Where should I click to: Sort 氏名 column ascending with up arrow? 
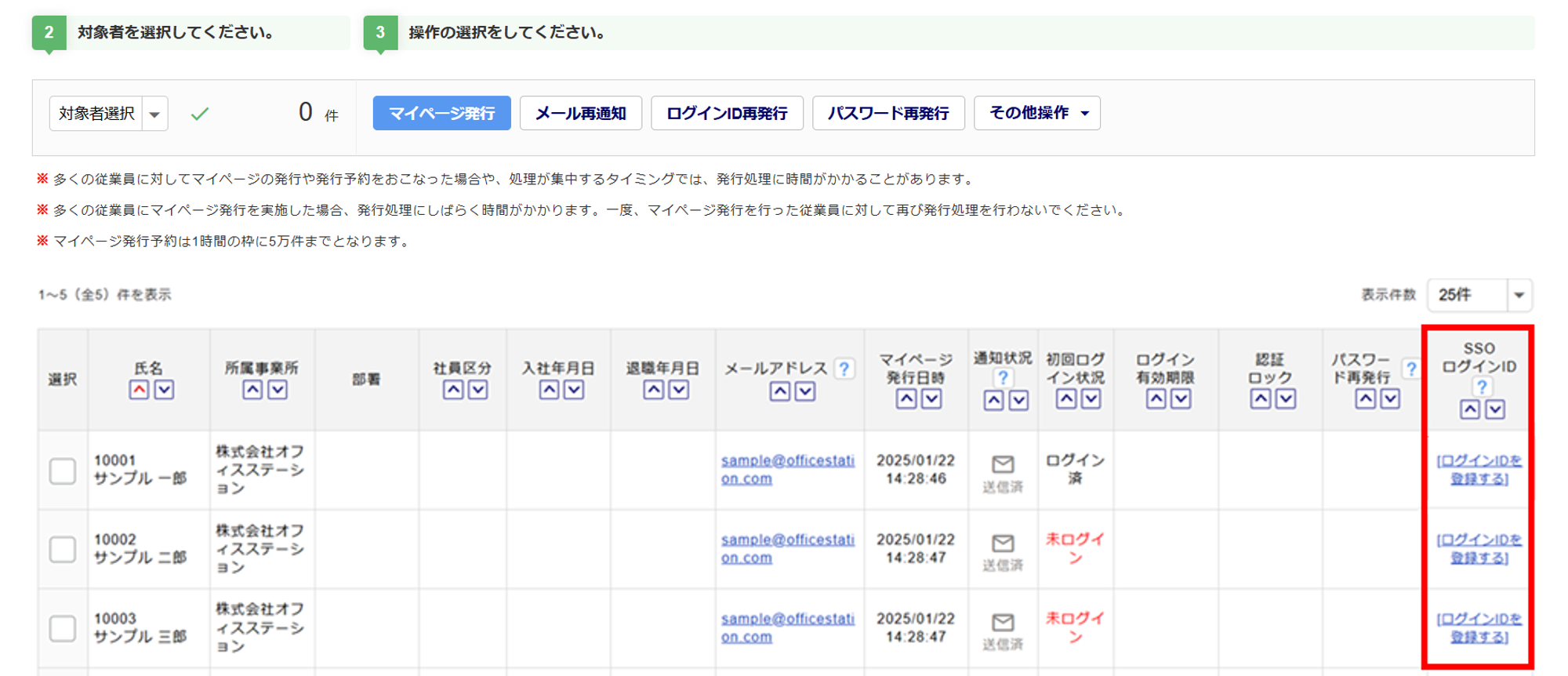(139, 390)
